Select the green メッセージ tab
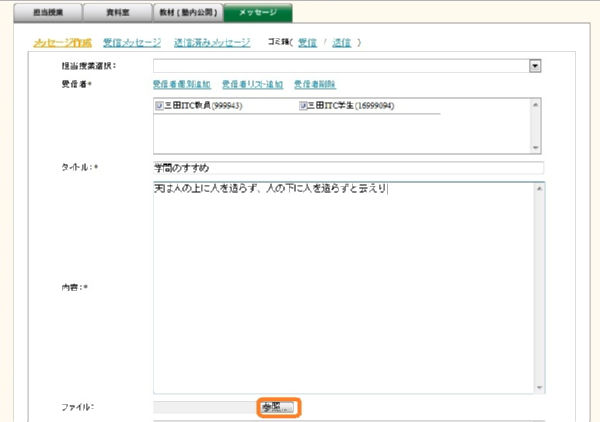This screenshot has width=600, height=422. tap(257, 13)
